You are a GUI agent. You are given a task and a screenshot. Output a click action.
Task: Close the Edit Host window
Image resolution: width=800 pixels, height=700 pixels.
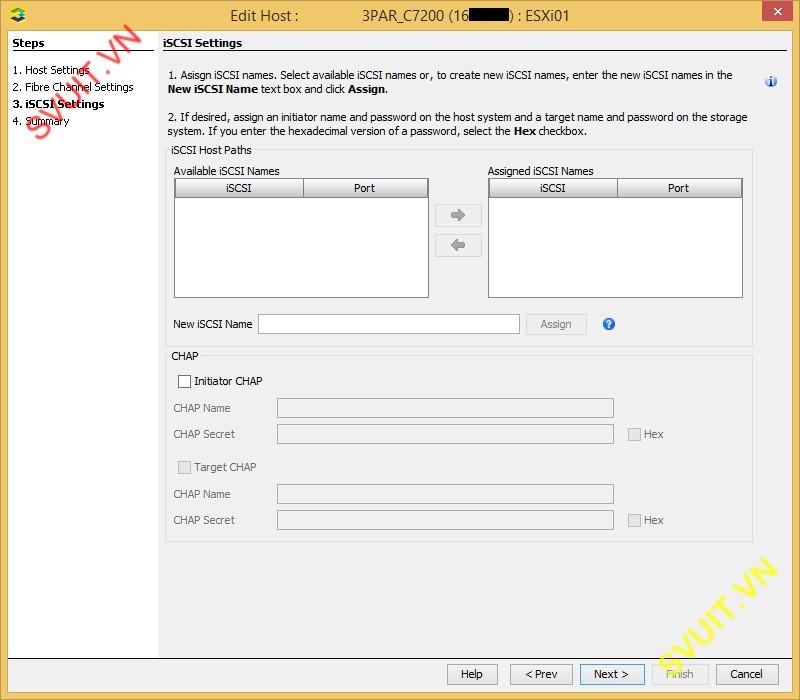click(777, 11)
